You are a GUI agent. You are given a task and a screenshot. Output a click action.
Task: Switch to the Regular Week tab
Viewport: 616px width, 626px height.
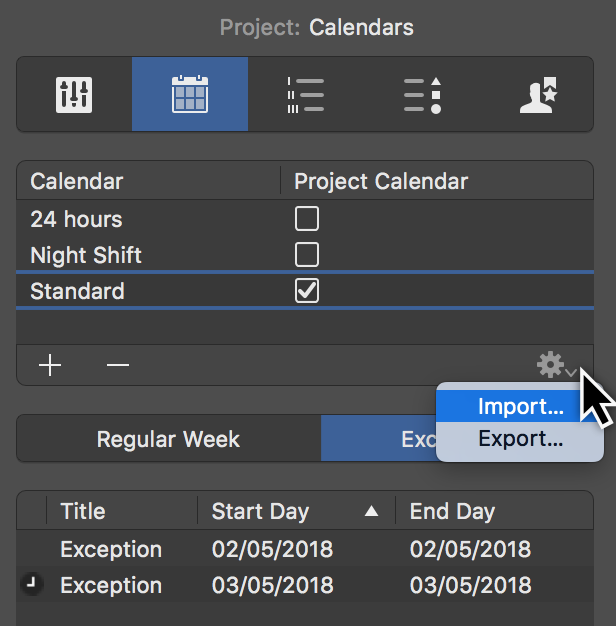click(168, 439)
